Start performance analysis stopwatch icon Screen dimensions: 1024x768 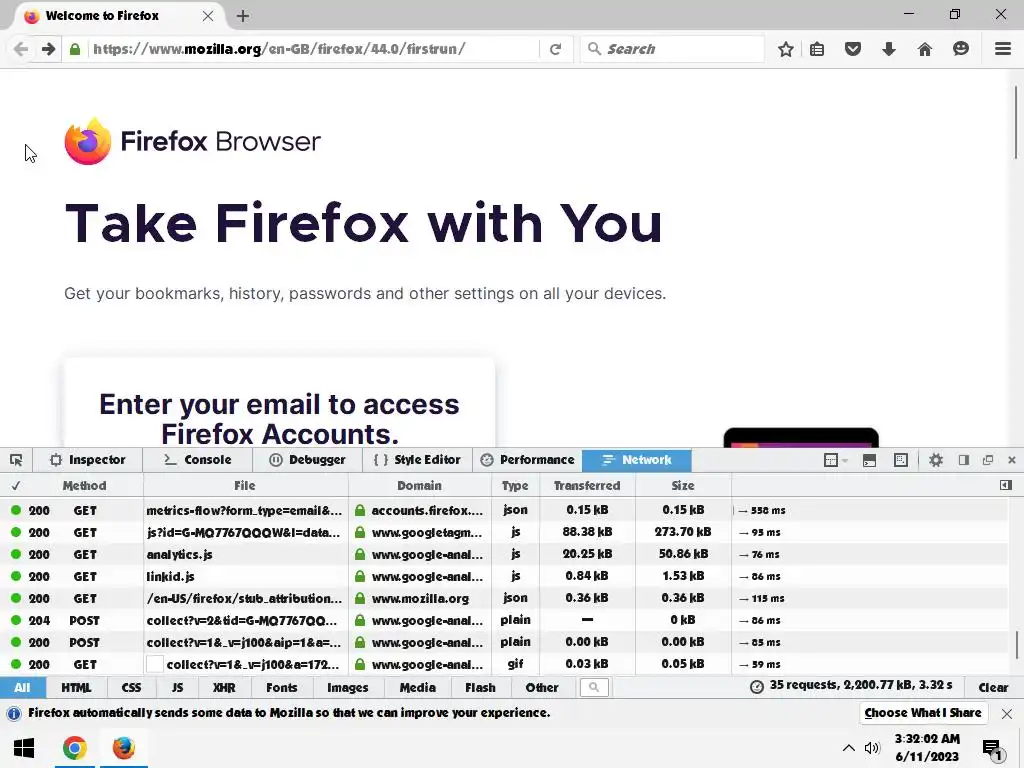[756, 687]
